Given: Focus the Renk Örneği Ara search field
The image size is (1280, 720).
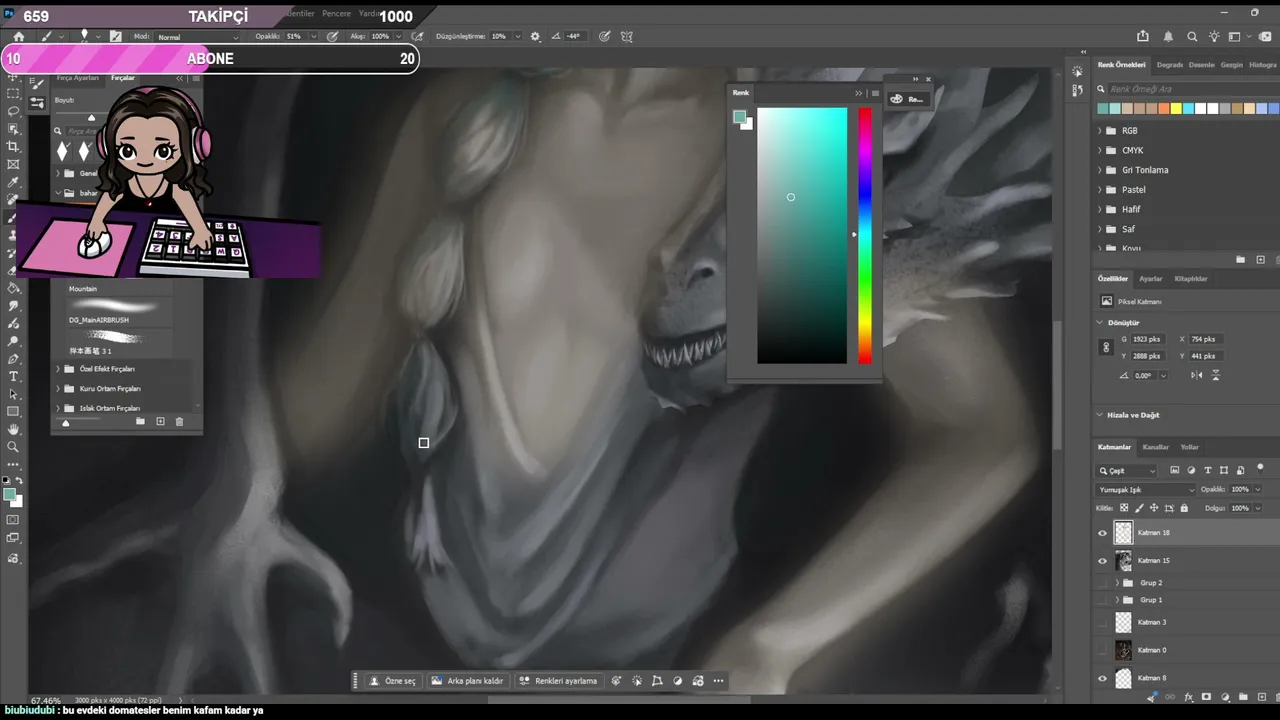Looking at the screenshot, I should click(x=1187, y=89).
